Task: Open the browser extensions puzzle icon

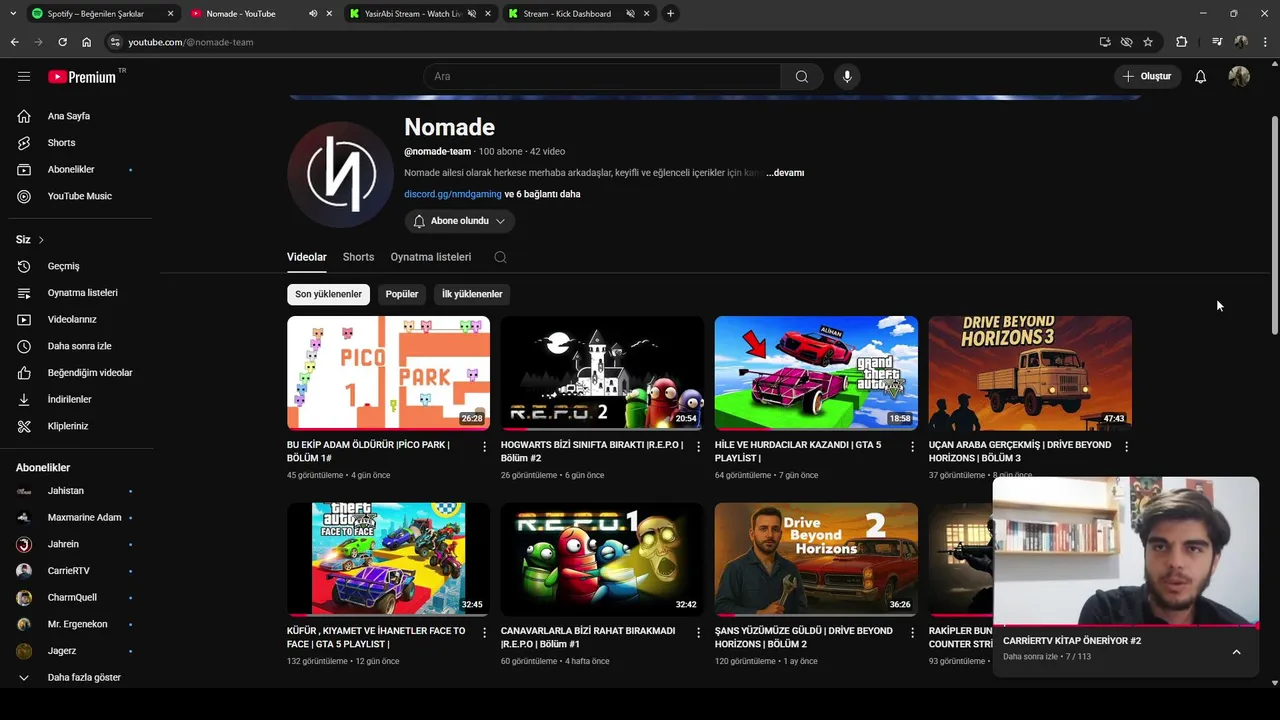Action: (1182, 42)
